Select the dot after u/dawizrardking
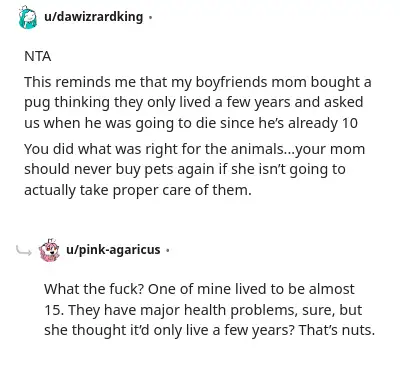The width and height of the screenshot is (400, 366). (x=150, y=17)
